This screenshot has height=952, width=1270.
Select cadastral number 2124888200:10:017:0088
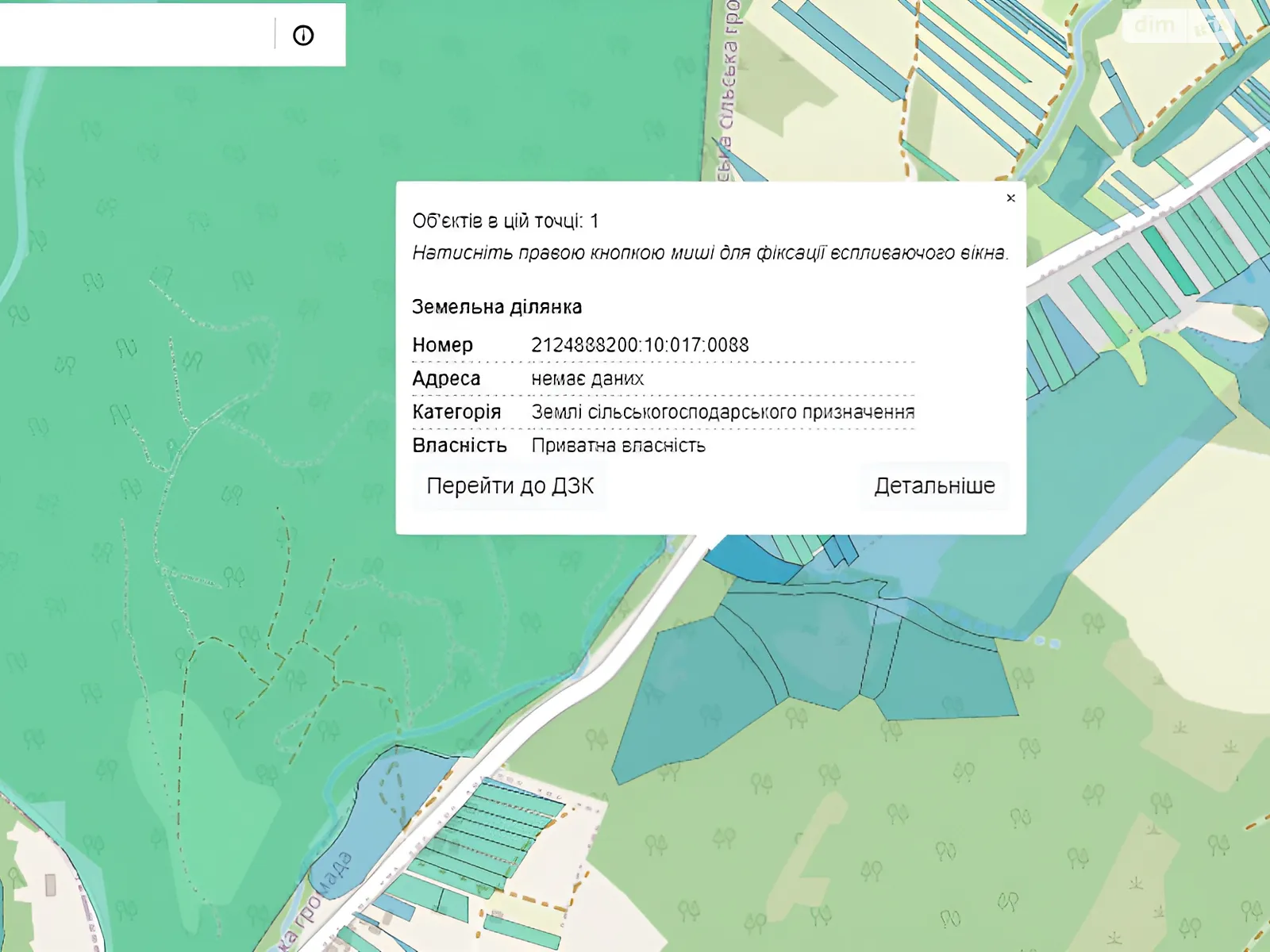point(640,345)
